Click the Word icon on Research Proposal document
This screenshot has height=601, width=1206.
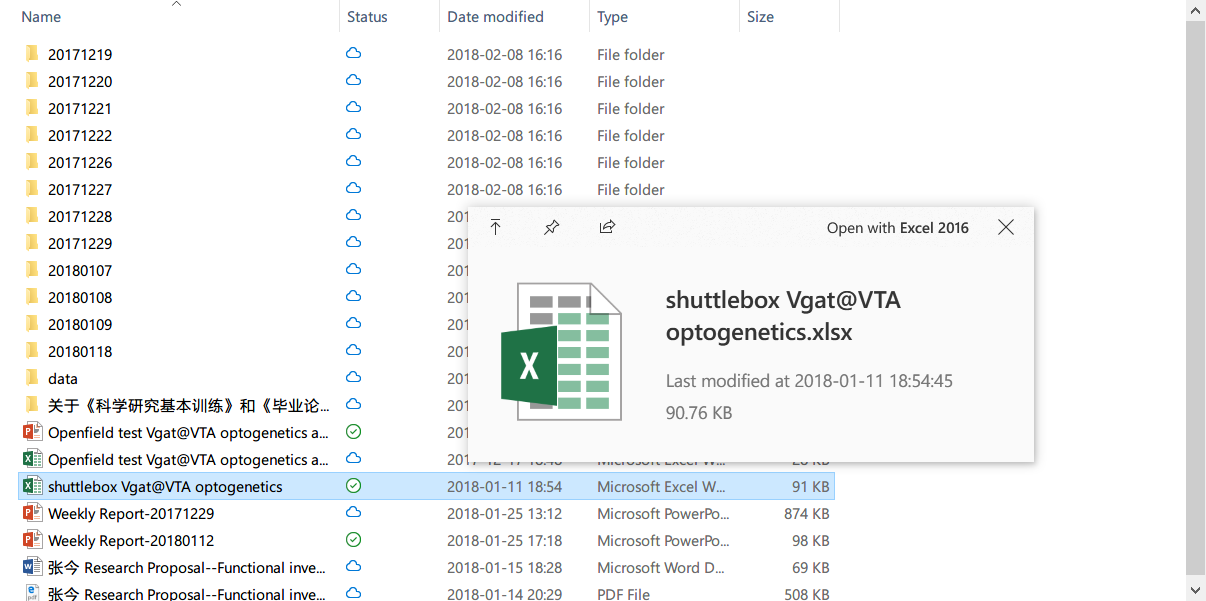pyautogui.click(x=31, y=567)
